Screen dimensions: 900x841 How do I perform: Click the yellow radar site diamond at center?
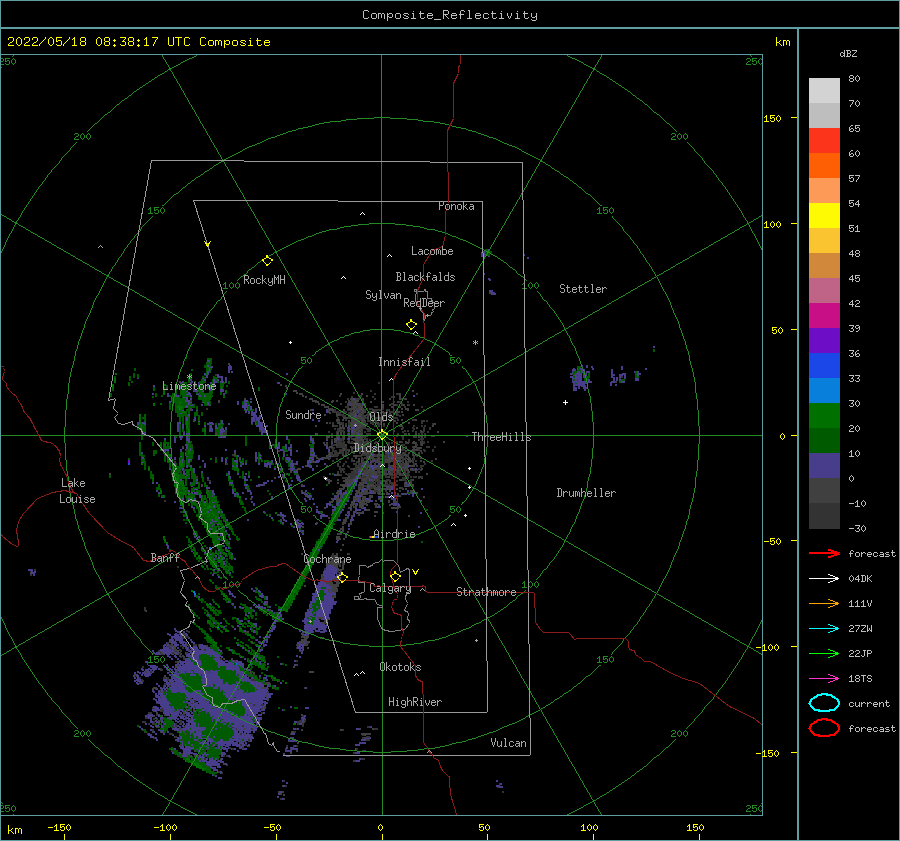coord(382,435)
